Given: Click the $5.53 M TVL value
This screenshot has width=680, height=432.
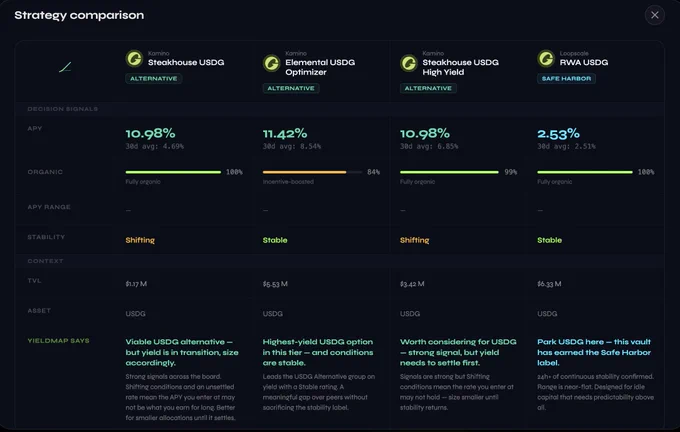Looking at the screenshot, I should point(275,284).
